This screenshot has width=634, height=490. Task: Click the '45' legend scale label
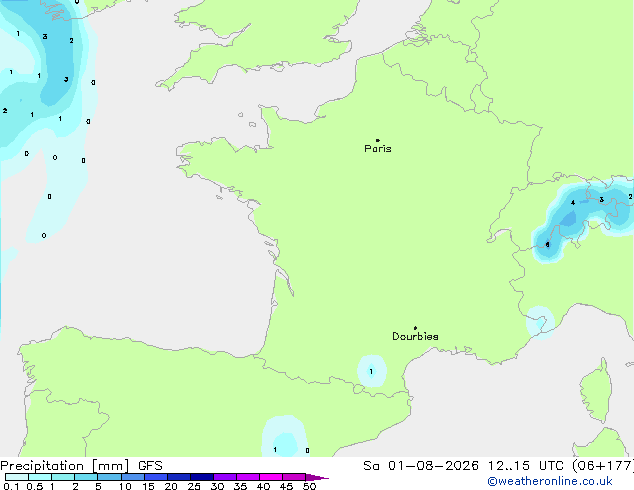286,486
